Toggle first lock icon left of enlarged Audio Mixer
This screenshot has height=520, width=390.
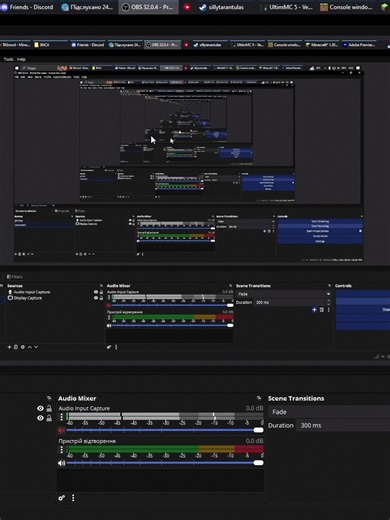[49, 408]
